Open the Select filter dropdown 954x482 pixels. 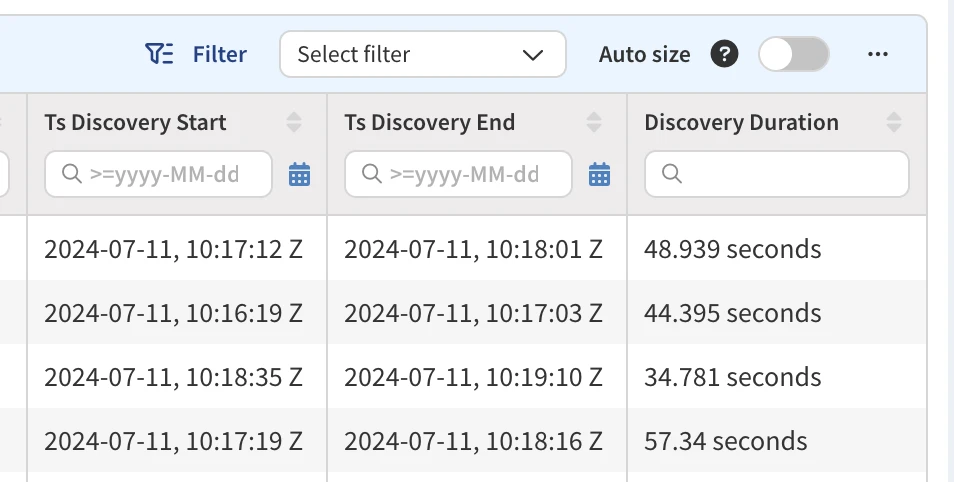click(422, 54)
